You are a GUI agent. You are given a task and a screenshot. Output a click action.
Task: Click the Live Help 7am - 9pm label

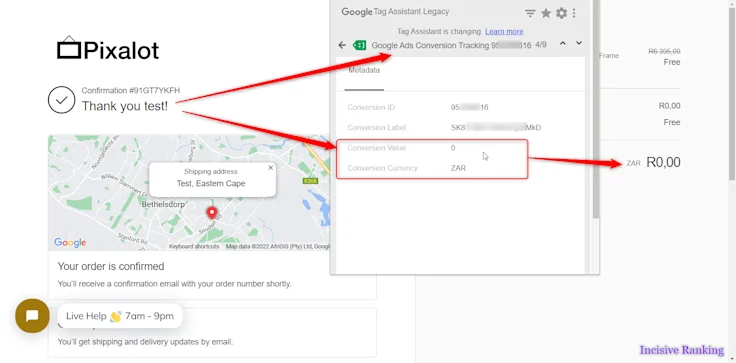(x=120, y=316)
